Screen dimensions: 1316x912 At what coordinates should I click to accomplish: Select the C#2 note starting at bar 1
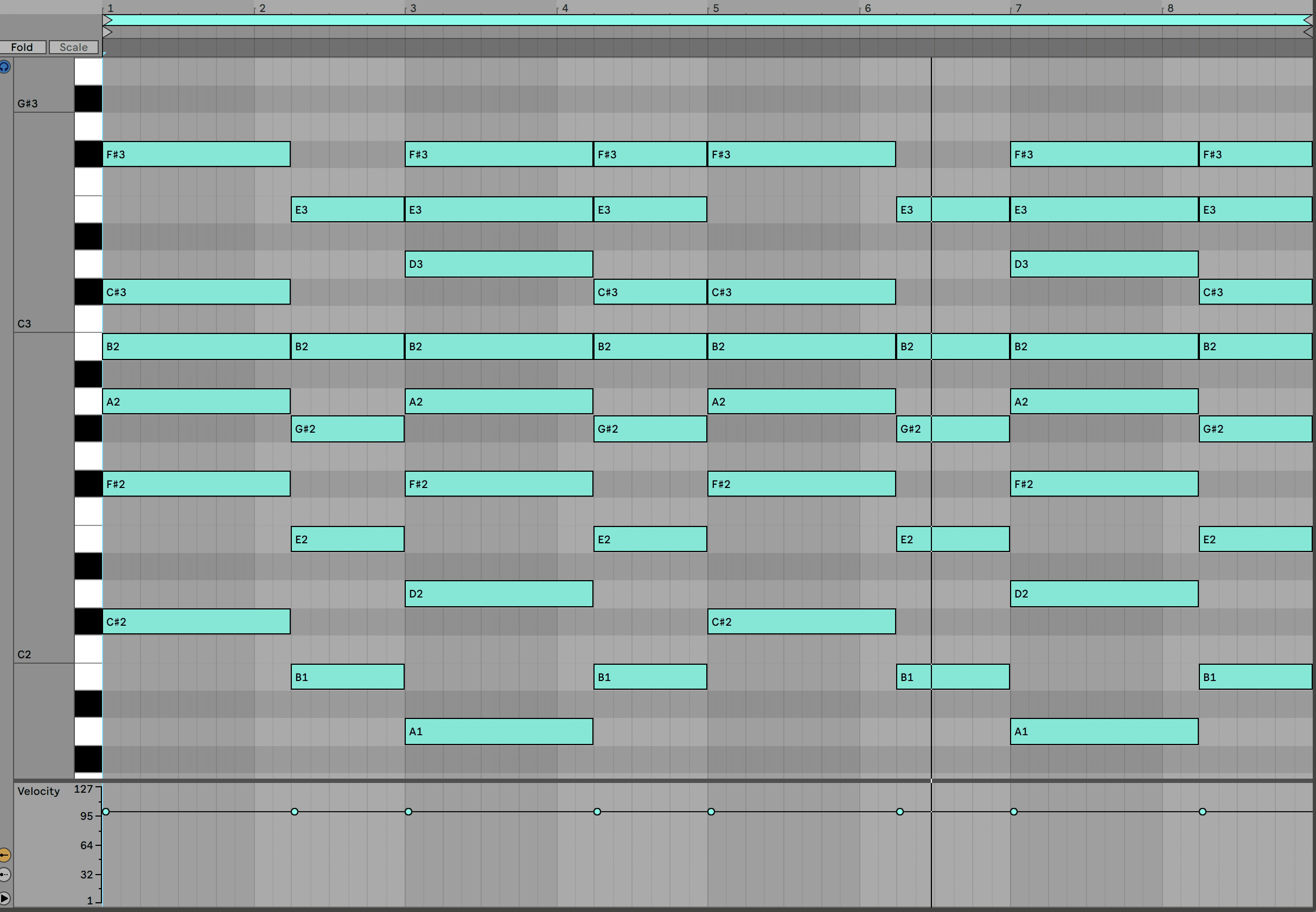197,622
